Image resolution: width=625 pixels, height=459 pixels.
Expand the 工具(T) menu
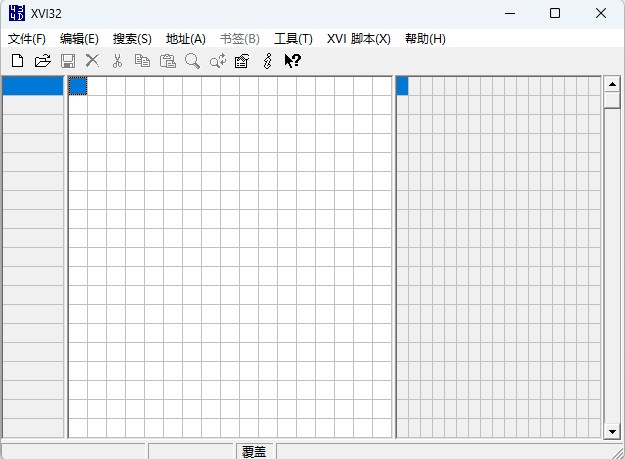click(x=293, y=38)
